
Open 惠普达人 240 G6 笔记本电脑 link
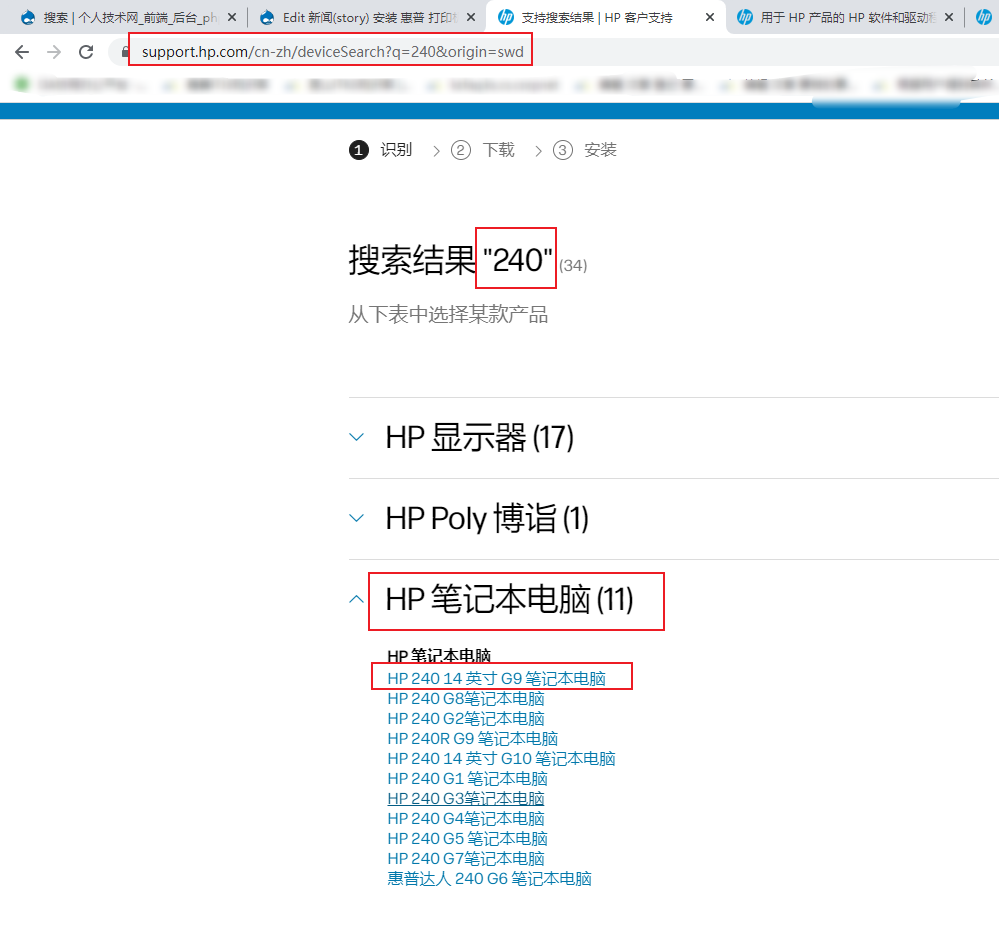tap(489, 878)
